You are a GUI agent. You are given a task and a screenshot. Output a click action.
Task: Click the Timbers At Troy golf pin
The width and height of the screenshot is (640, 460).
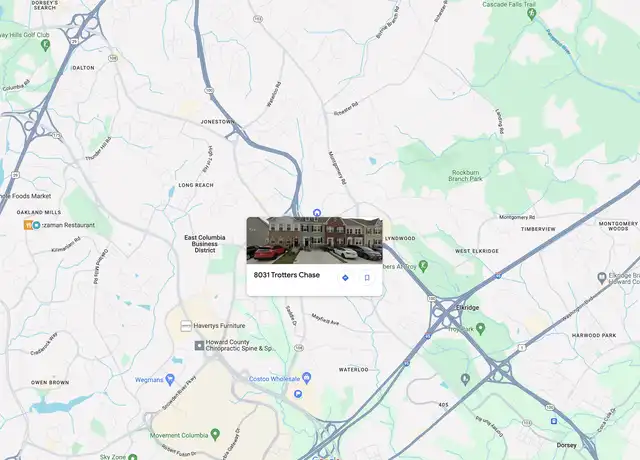(423, 266)
